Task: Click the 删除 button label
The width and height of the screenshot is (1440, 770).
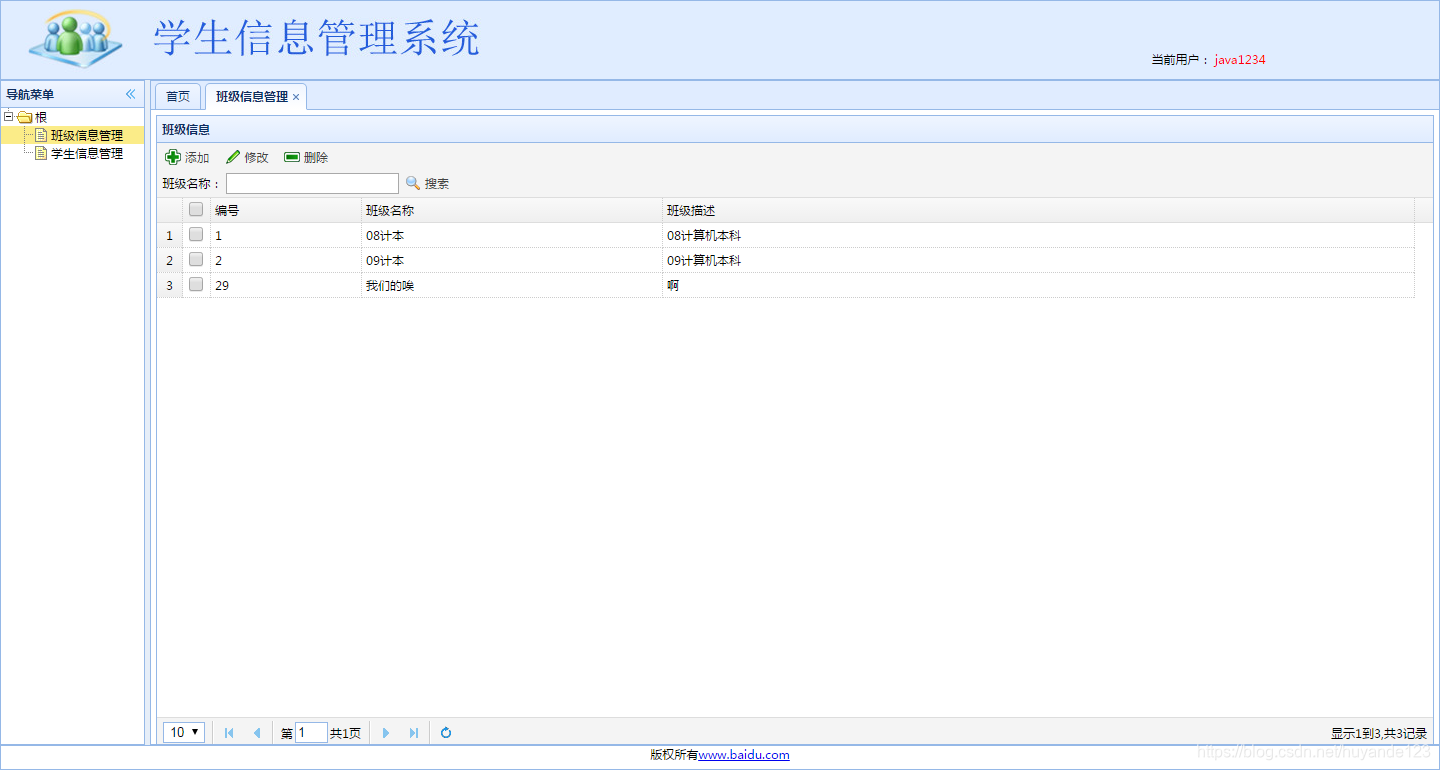Action: click(316, 158)
